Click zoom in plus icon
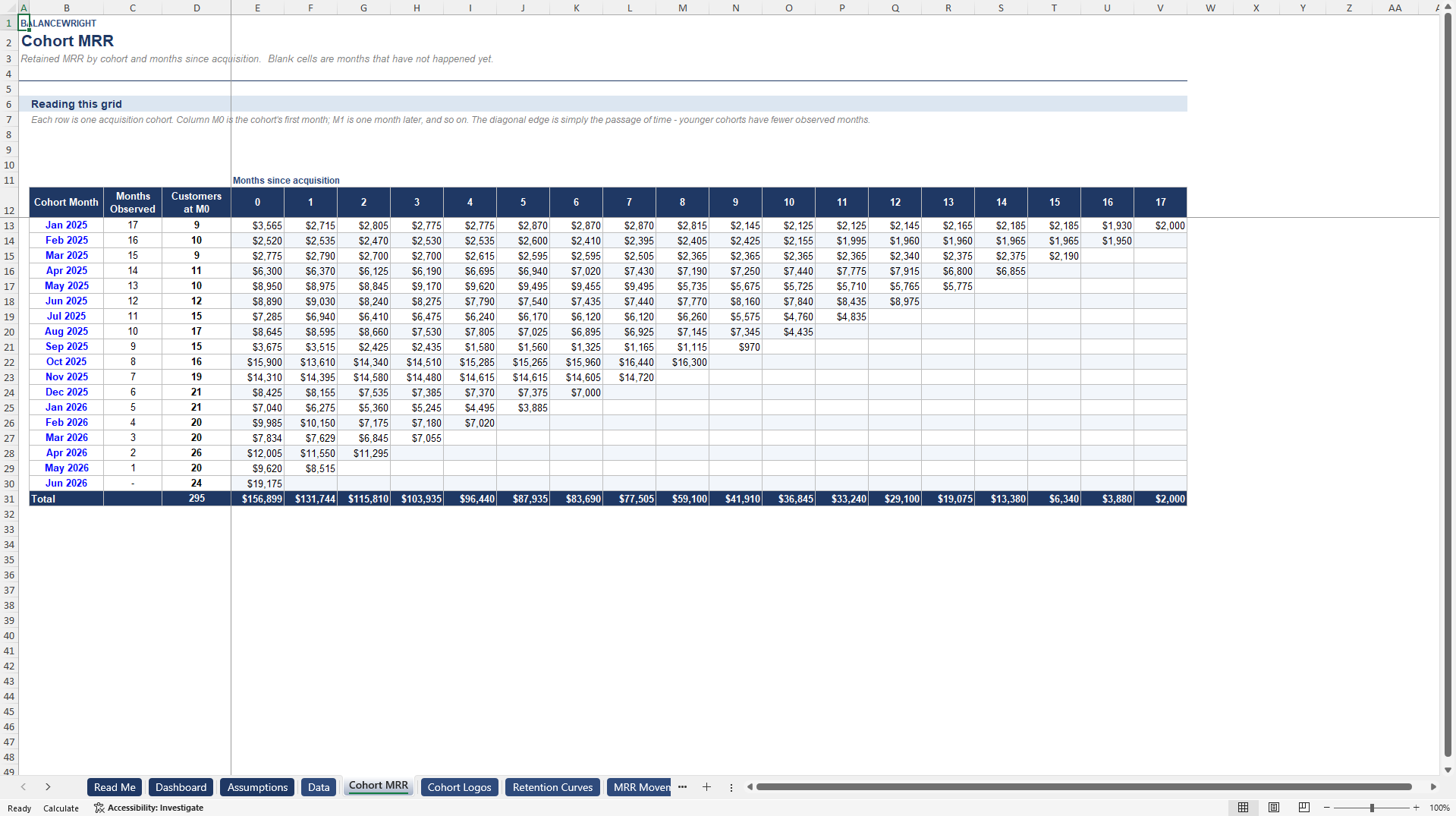 click(x=1416, y=808)
